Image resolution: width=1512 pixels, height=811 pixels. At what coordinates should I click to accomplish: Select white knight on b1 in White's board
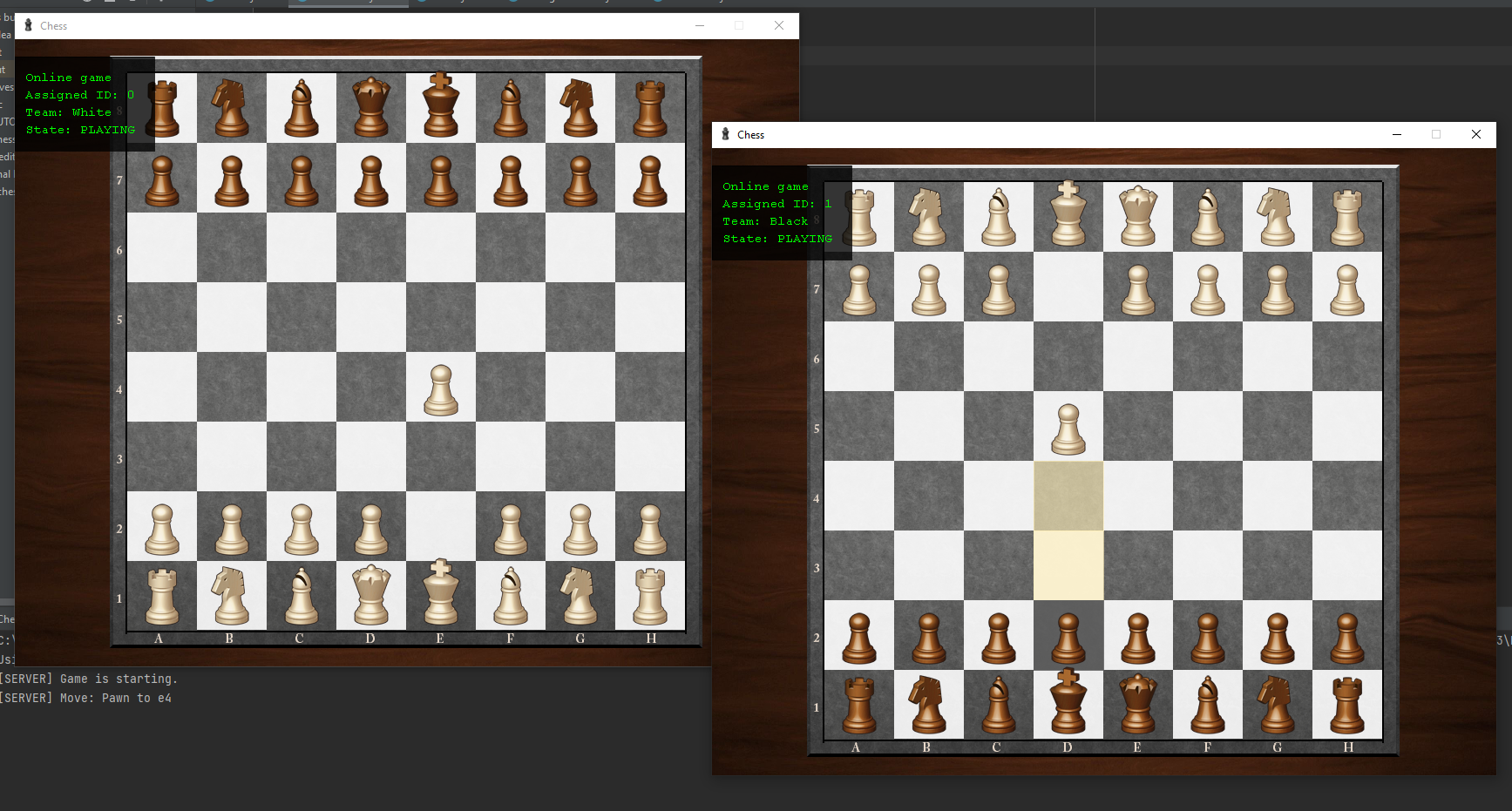pyautogui.click(x=231, y=596)
